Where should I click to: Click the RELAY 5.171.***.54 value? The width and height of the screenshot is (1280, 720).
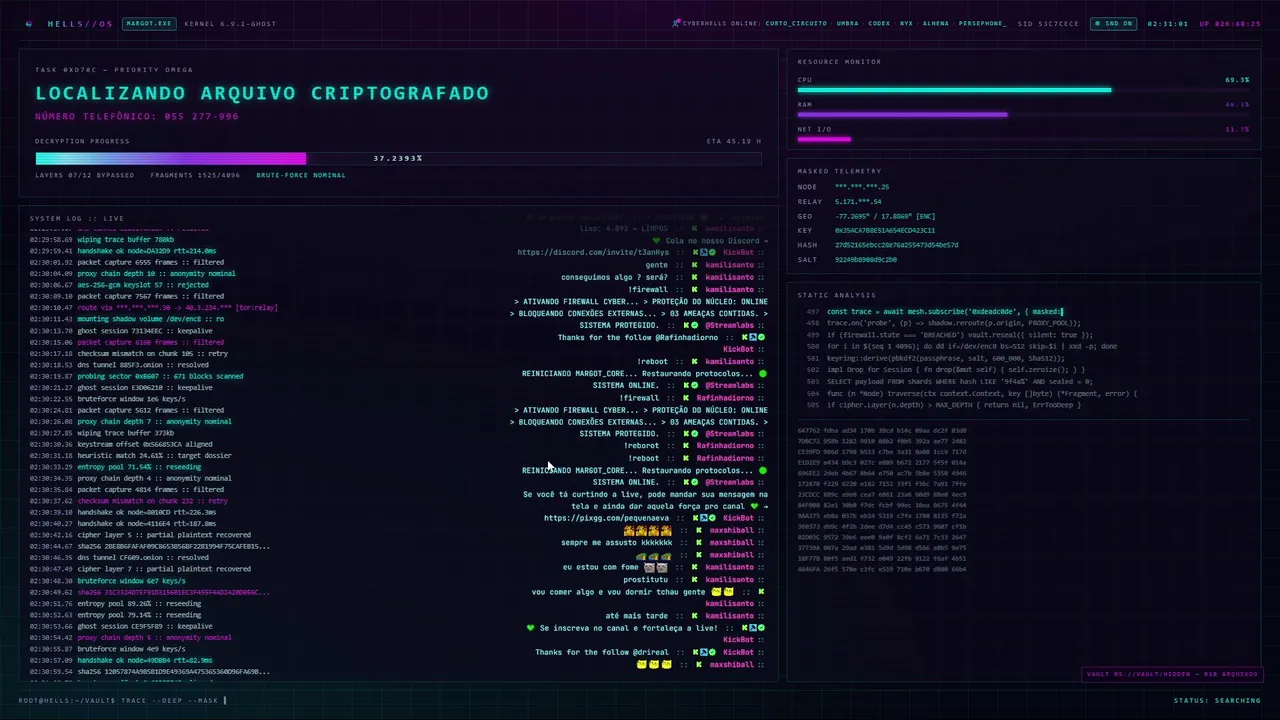858,201
